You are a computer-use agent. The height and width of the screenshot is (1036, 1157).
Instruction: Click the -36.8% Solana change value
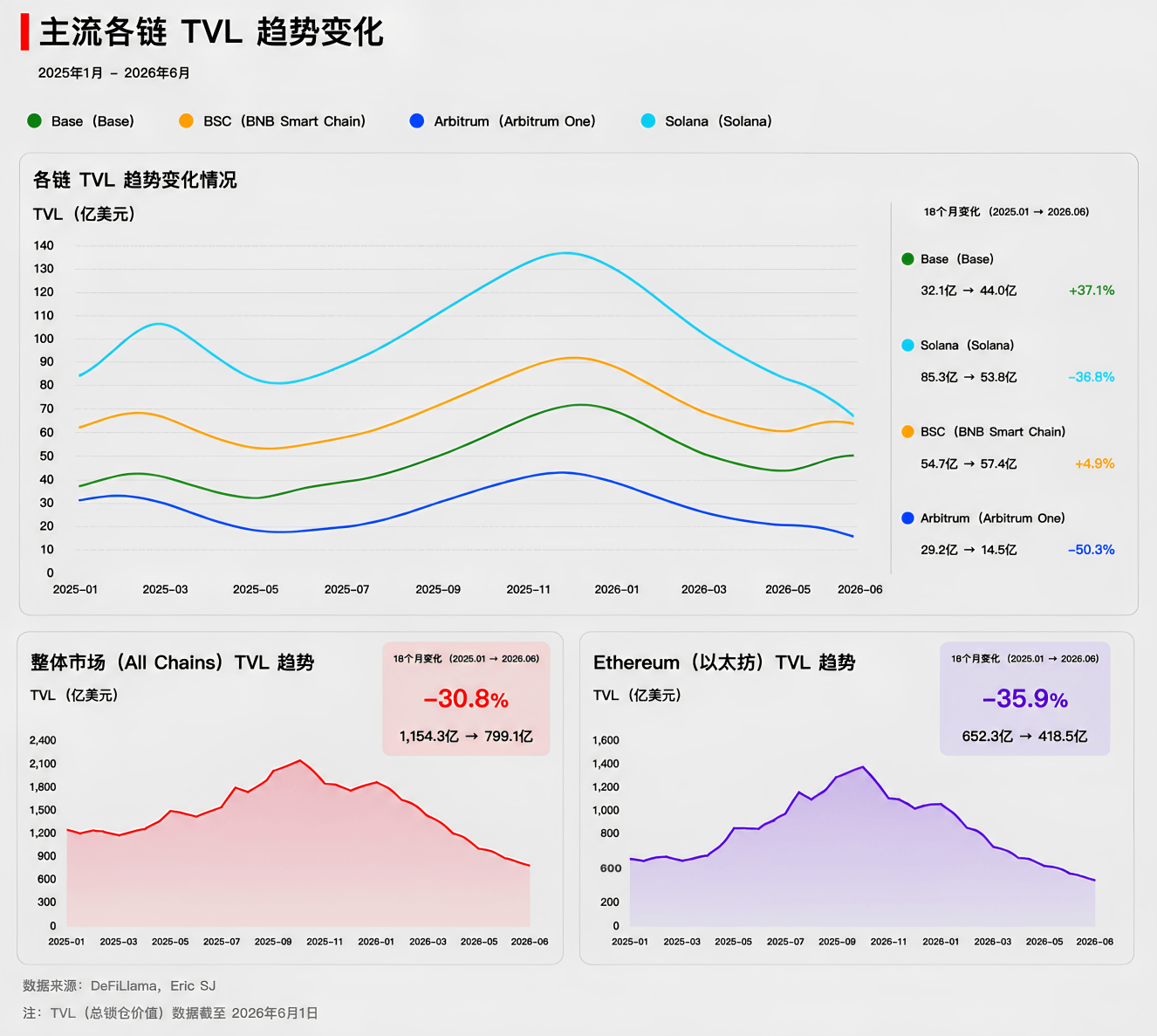click(1092, 377)
